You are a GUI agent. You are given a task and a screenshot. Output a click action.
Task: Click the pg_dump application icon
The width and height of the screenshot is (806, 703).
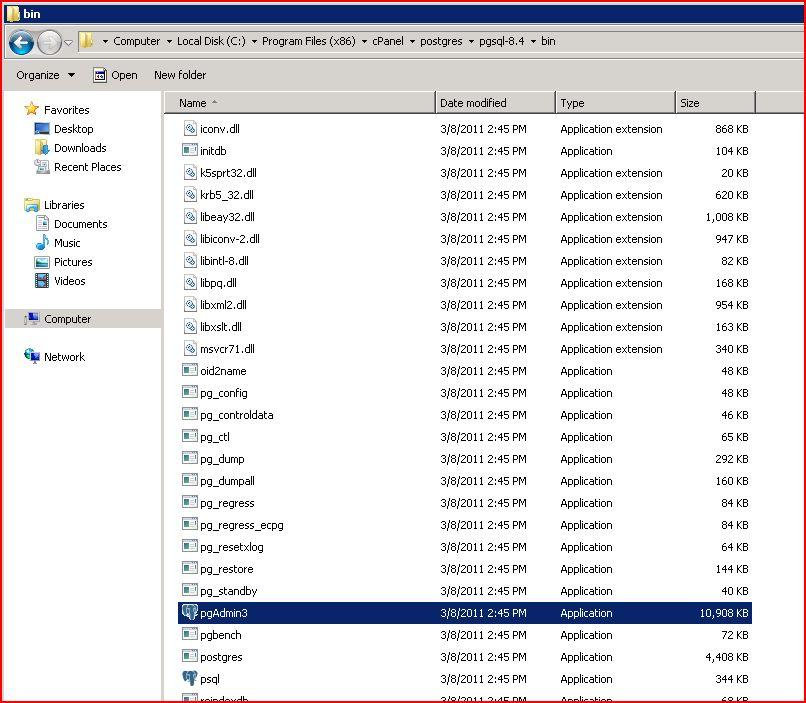point(190,458)
